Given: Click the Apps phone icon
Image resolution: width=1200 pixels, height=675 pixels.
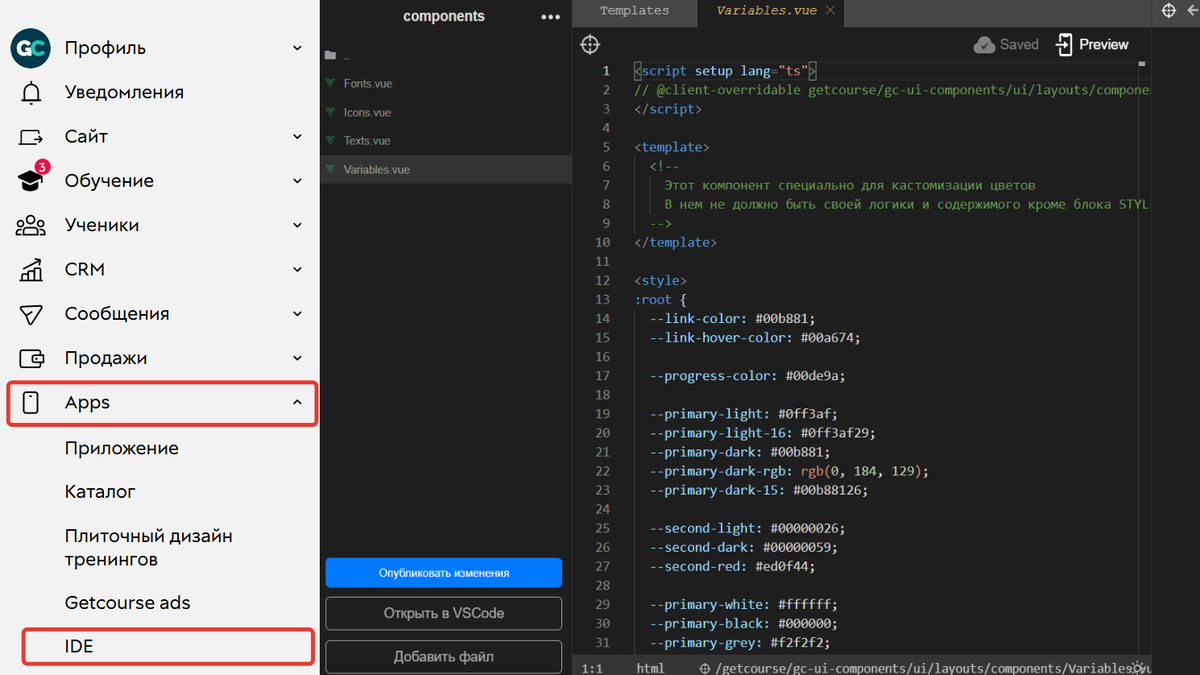Looking at the screenshot, I should 31,403.
